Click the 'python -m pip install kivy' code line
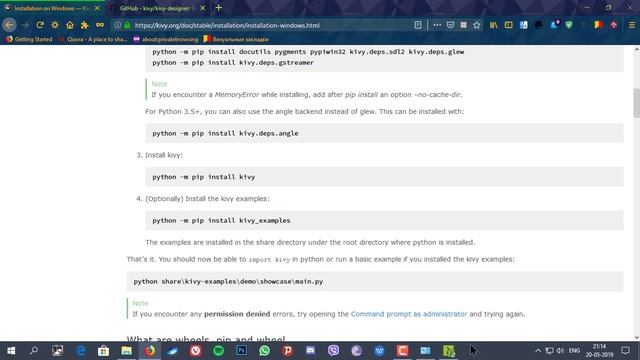Screen dimensions: 640x360 click(x=204, y=177)
